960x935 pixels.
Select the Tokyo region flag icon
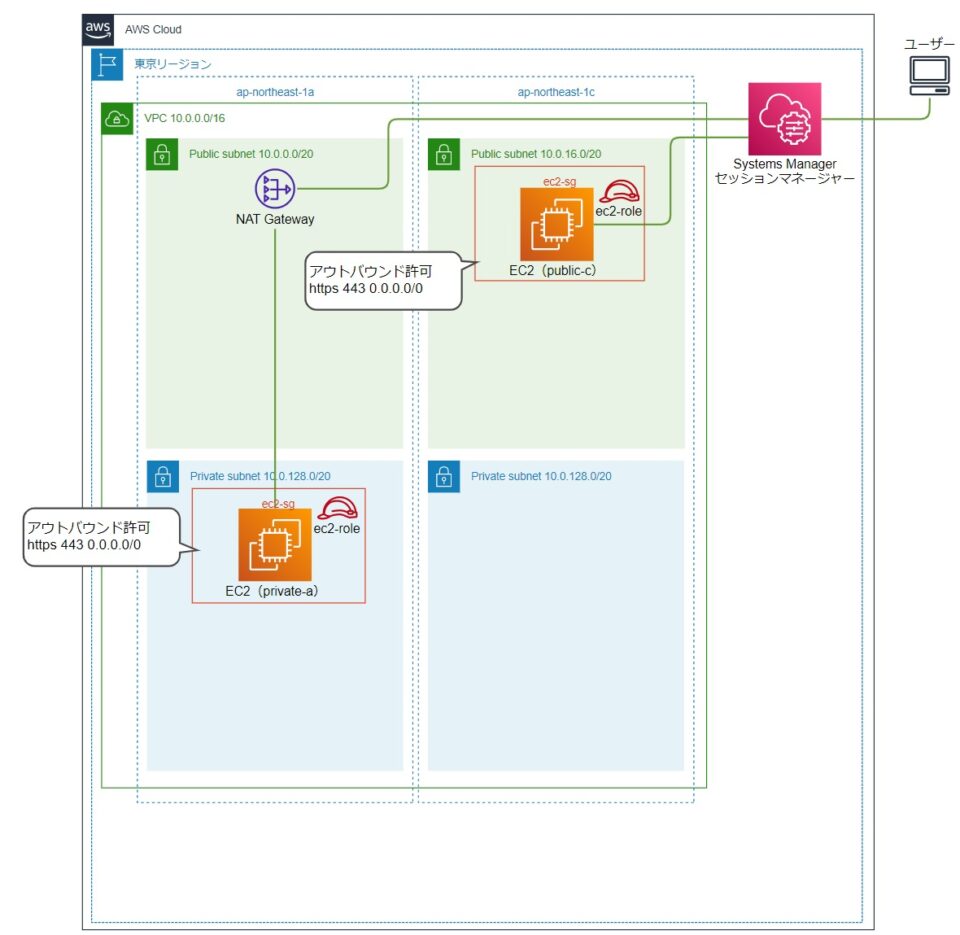(107, 65)
